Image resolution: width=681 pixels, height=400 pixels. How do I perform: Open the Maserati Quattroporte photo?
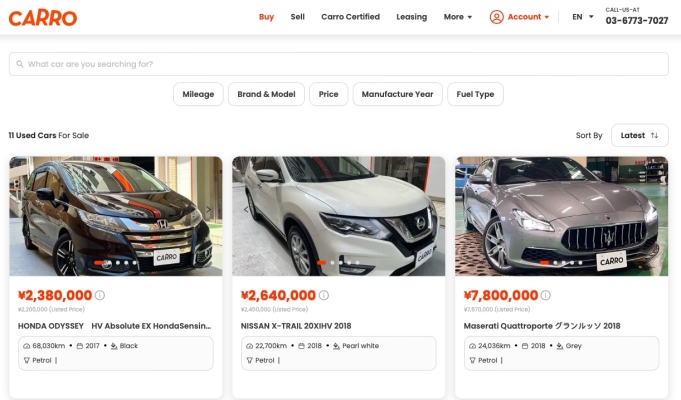coord(561,216)
